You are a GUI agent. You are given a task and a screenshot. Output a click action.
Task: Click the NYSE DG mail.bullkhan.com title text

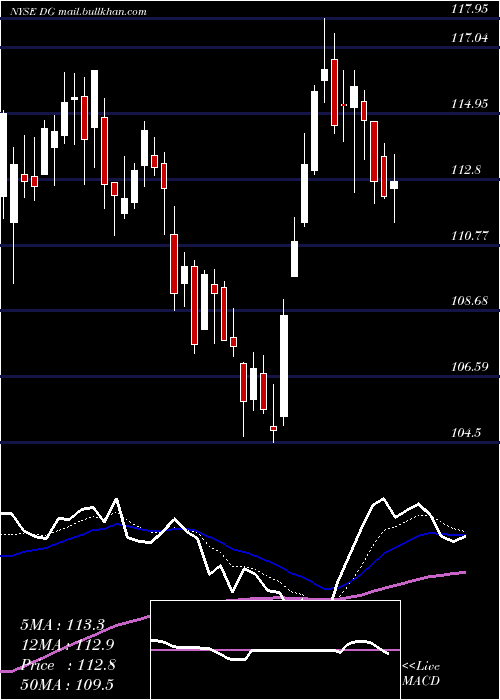pyautogui.click(x=78, y=12)
